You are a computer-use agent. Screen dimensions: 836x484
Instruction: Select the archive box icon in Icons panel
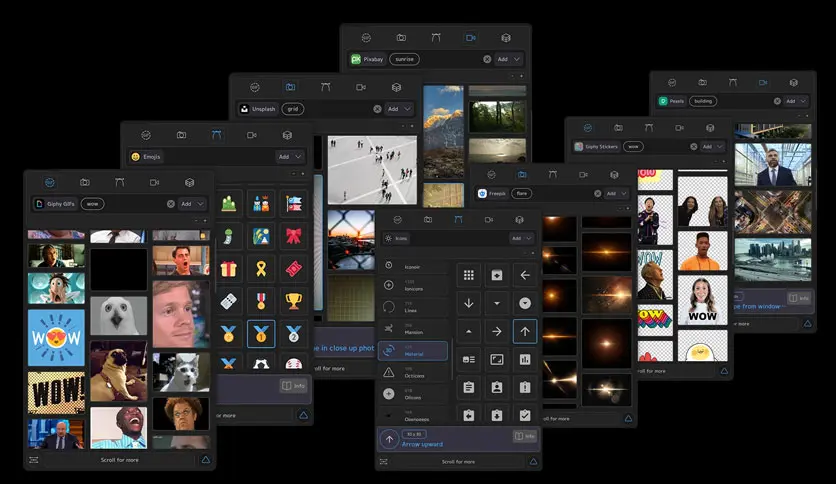click(x=496, y=275)
